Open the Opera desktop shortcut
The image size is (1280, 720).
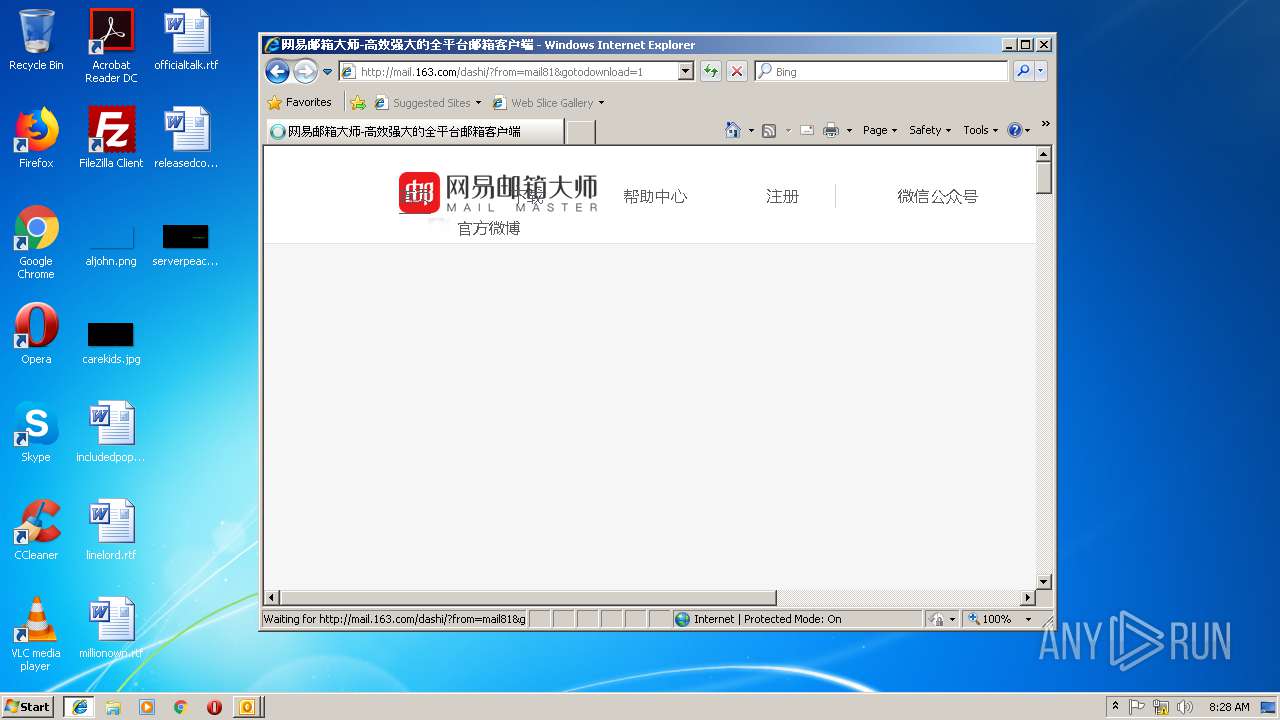(x=36, y=334)
